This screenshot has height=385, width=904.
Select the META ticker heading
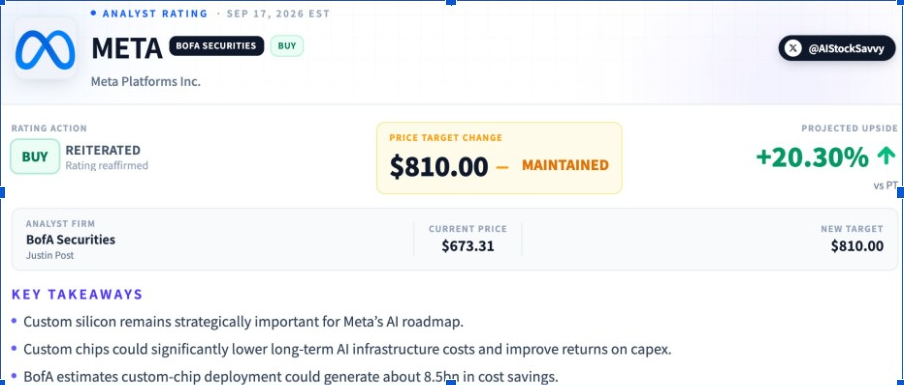coord(127,48)
